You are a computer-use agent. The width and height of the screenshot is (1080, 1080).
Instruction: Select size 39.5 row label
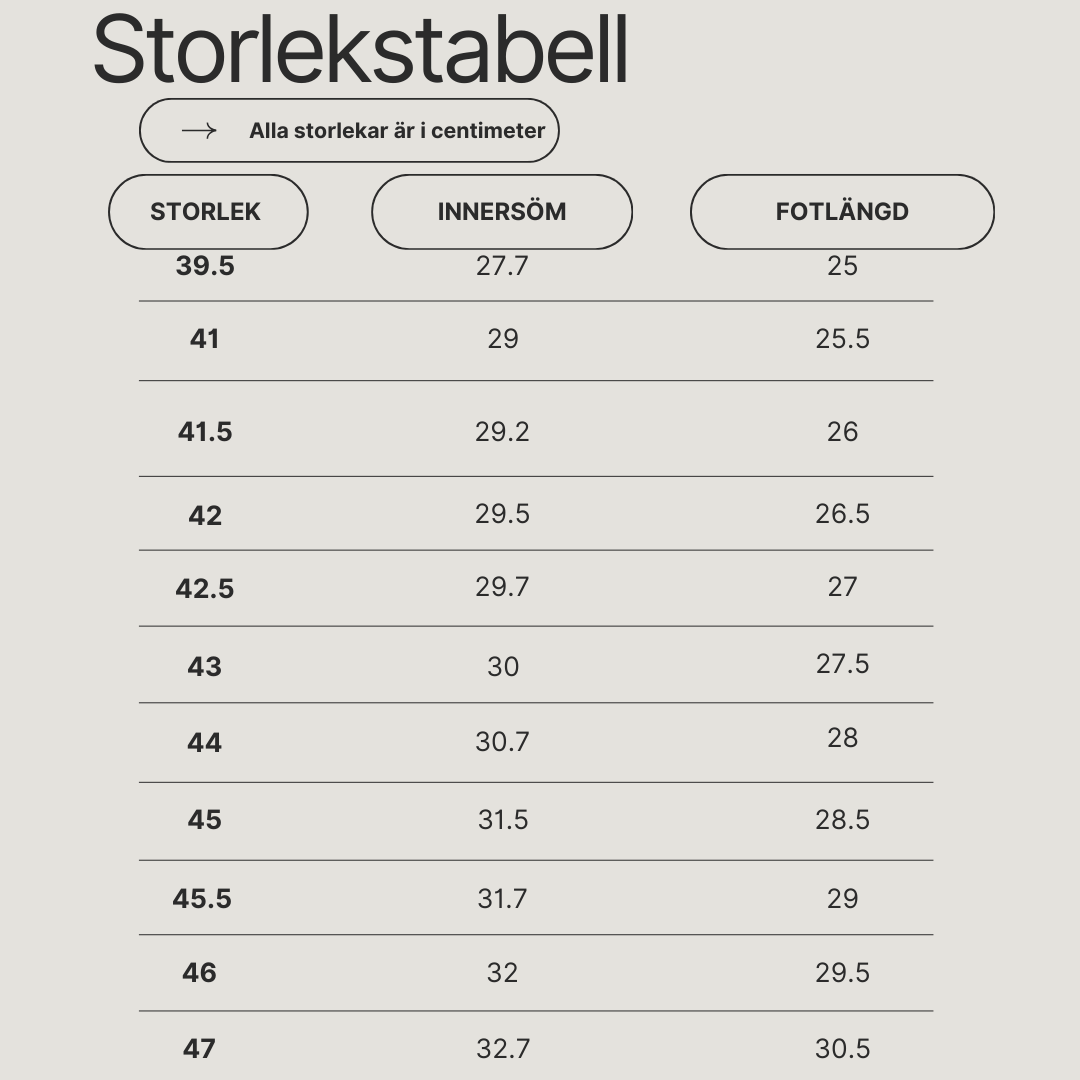[x=205, y=266]
